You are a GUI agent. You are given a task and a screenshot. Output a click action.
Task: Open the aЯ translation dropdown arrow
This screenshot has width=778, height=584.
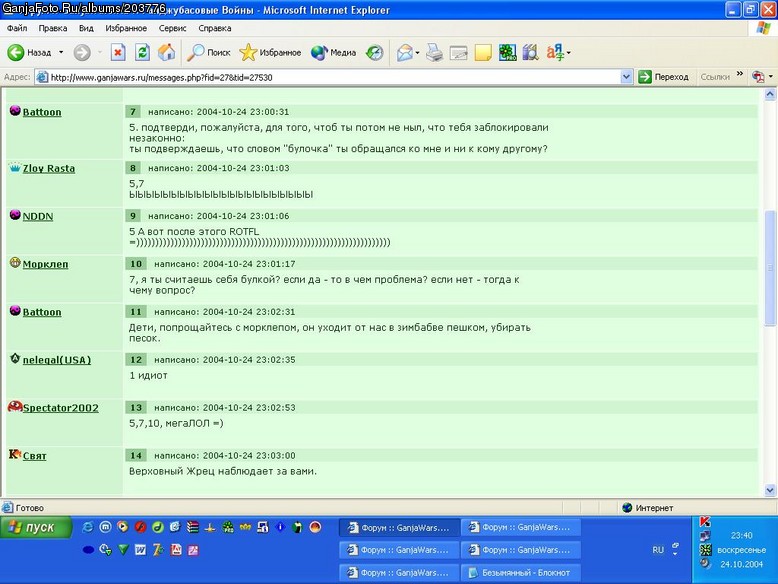pyautogui.click(x=569, y=52)
